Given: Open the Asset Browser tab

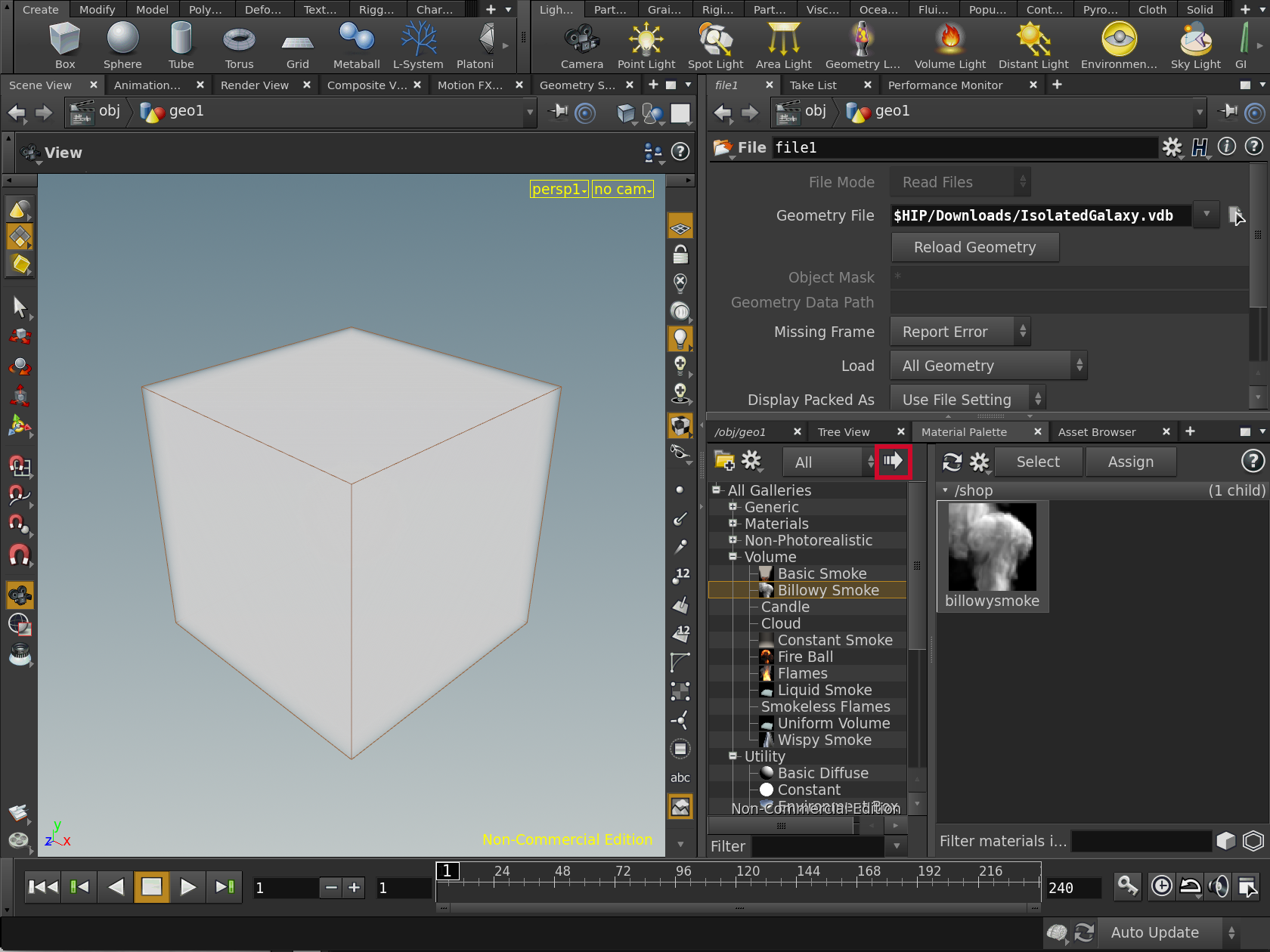Looking at the screenshot, I should tap(1096, 432).
